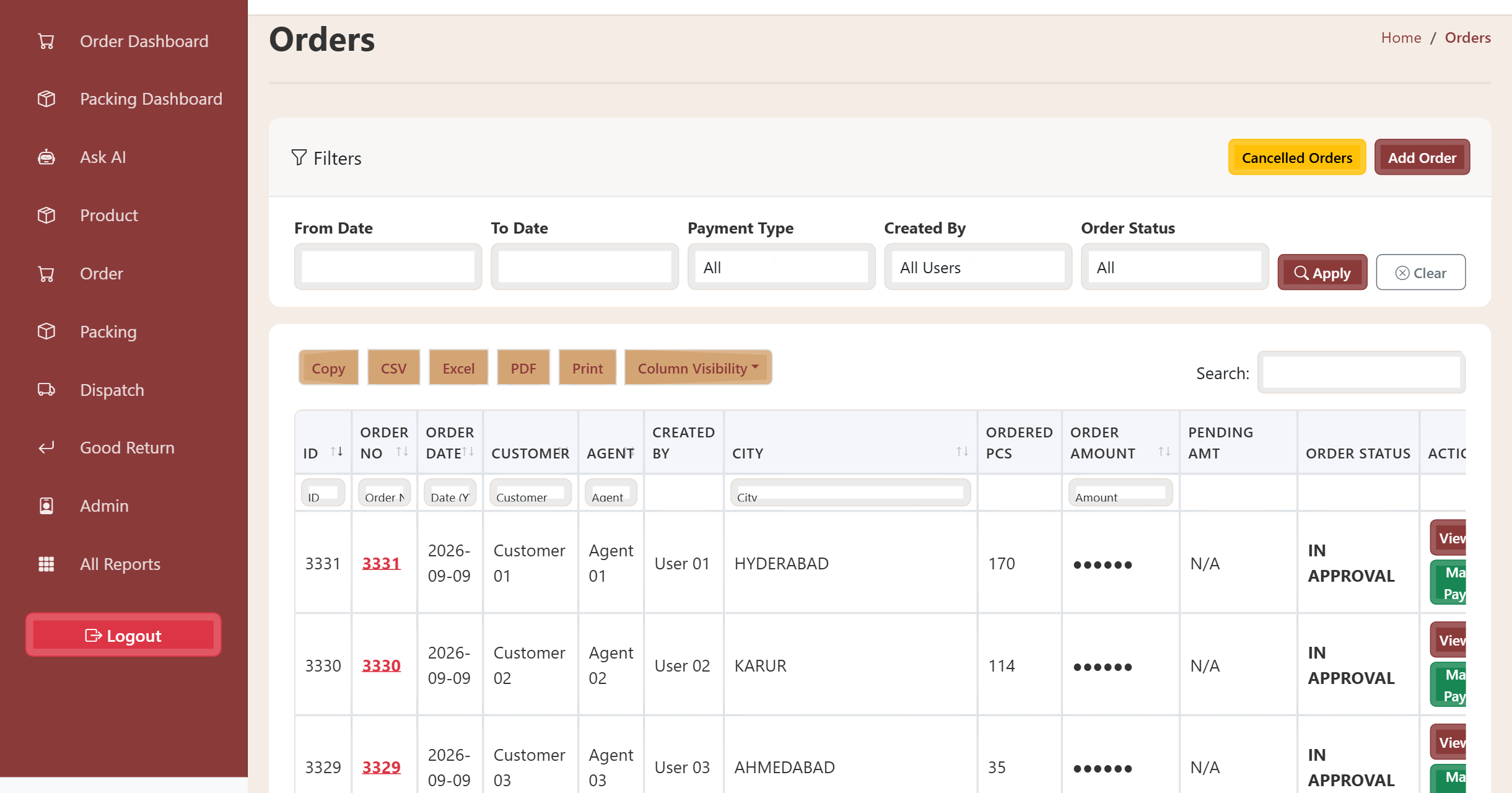Screen dimensions: 1512x793
Task: Click the Customer column filter input
Action: click(x=530, y=493)
